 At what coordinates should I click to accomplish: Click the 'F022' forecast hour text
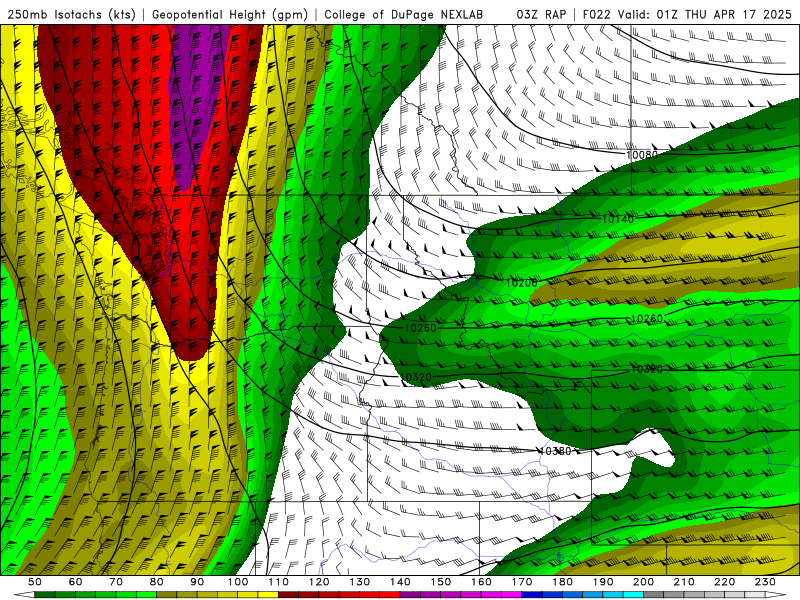coord(596,14)
